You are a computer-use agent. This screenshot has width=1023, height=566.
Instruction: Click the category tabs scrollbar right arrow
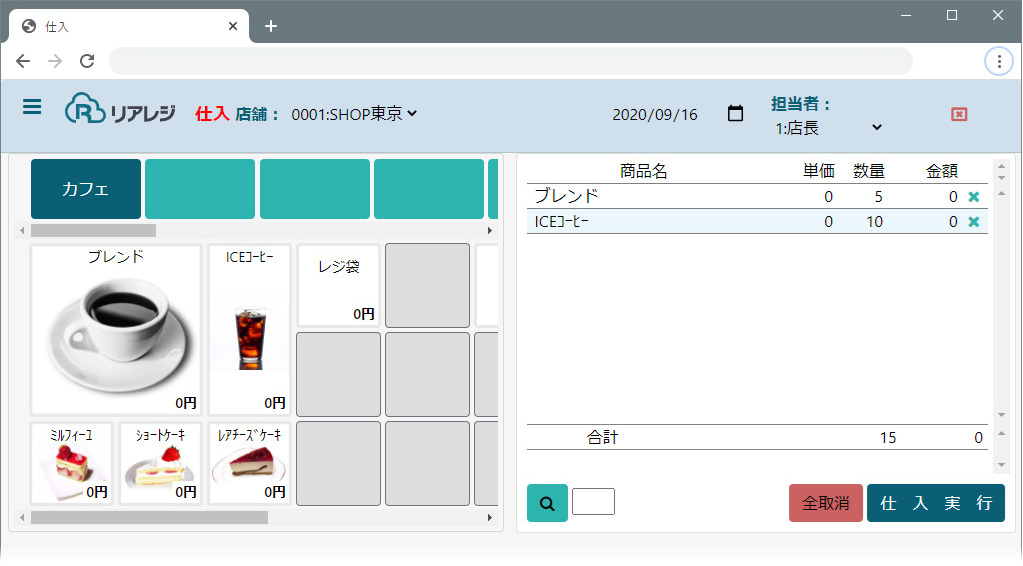pyautogui.click(x=490, y=231)
